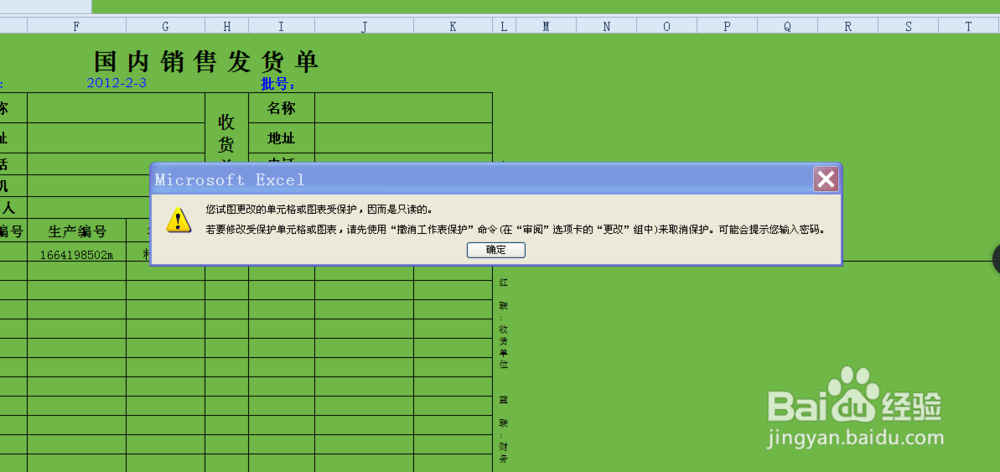Click the 批号： label
Image resolution: width=1000 pixels, height=472 pixels.
click(277, 84)
